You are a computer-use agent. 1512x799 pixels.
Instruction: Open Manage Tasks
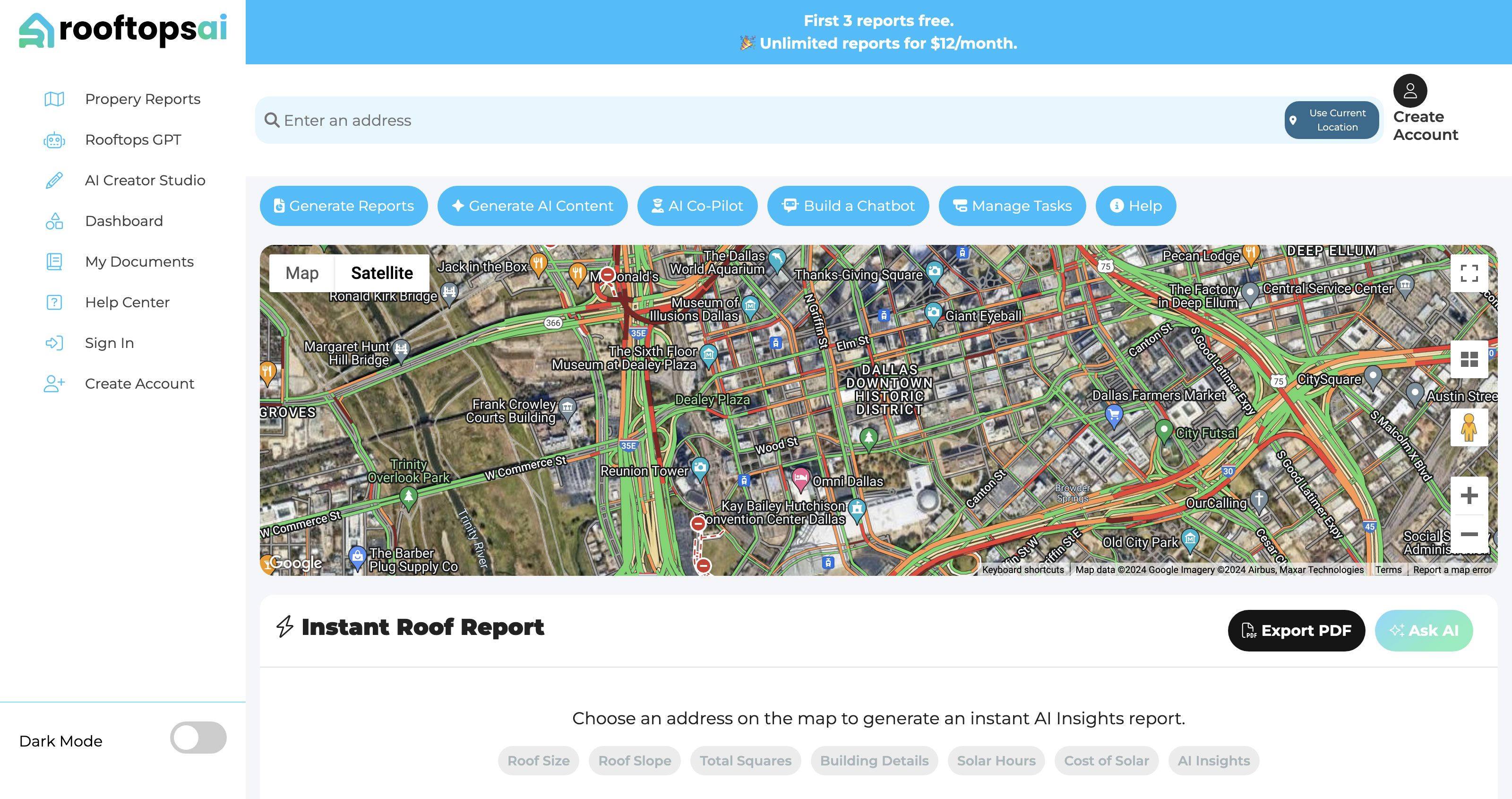[1013, 206]
